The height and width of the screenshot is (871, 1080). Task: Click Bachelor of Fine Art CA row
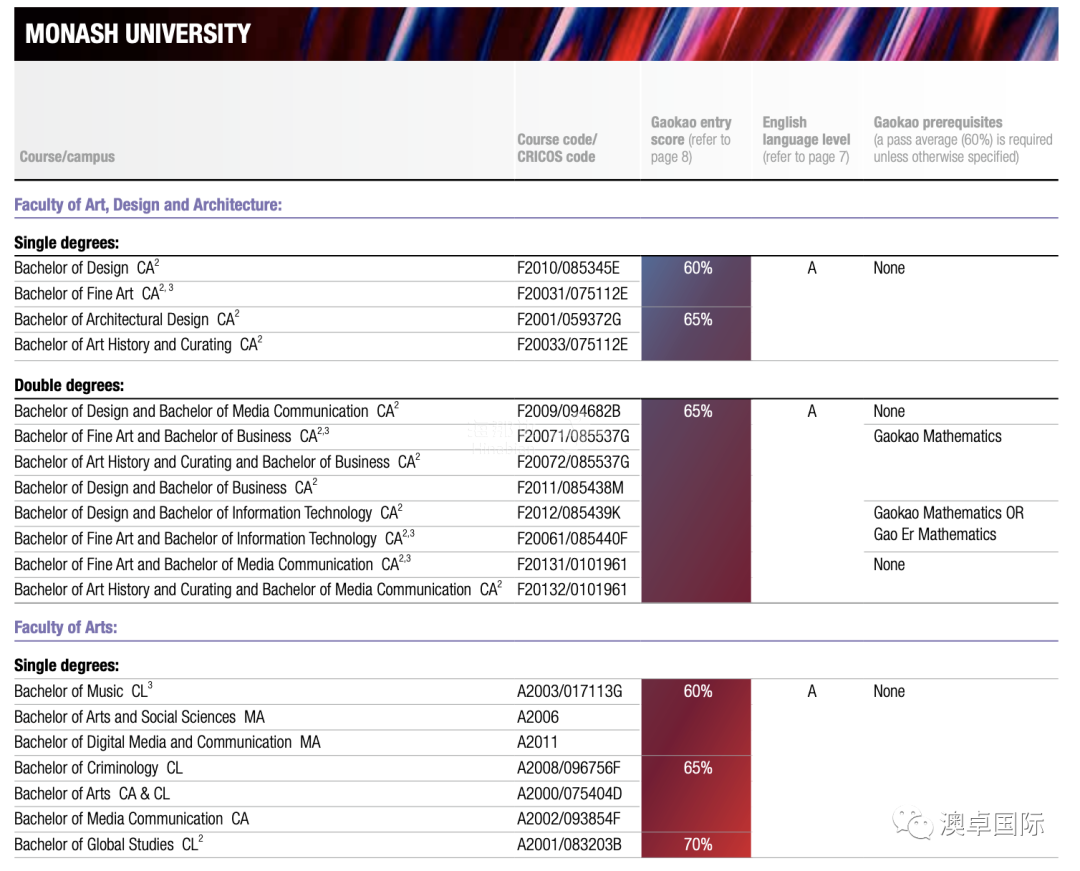[94, 293]
